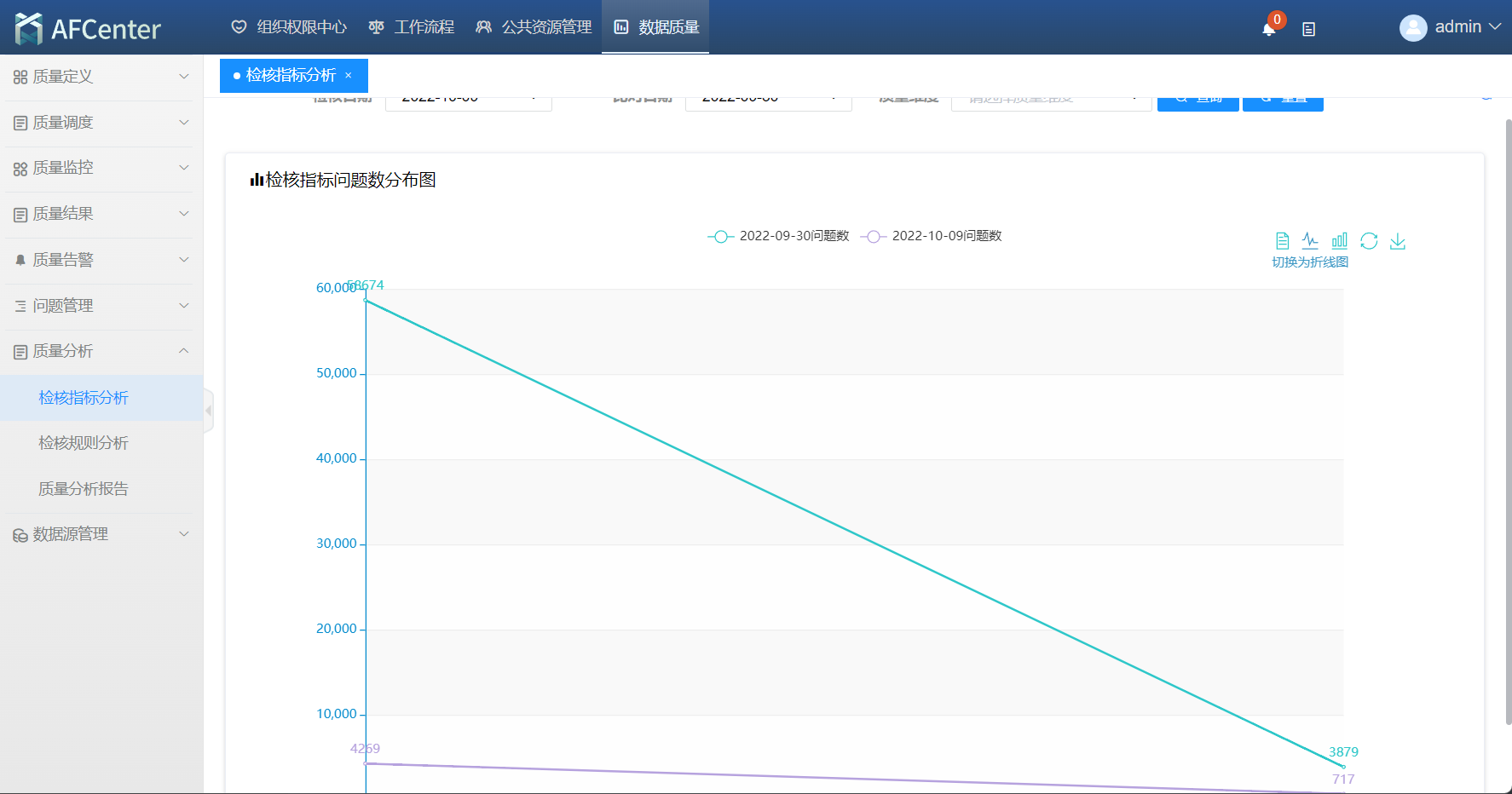Expand the 质量定义 sidebar menu
Viewport: 1512px width, 794px height.
101,77
